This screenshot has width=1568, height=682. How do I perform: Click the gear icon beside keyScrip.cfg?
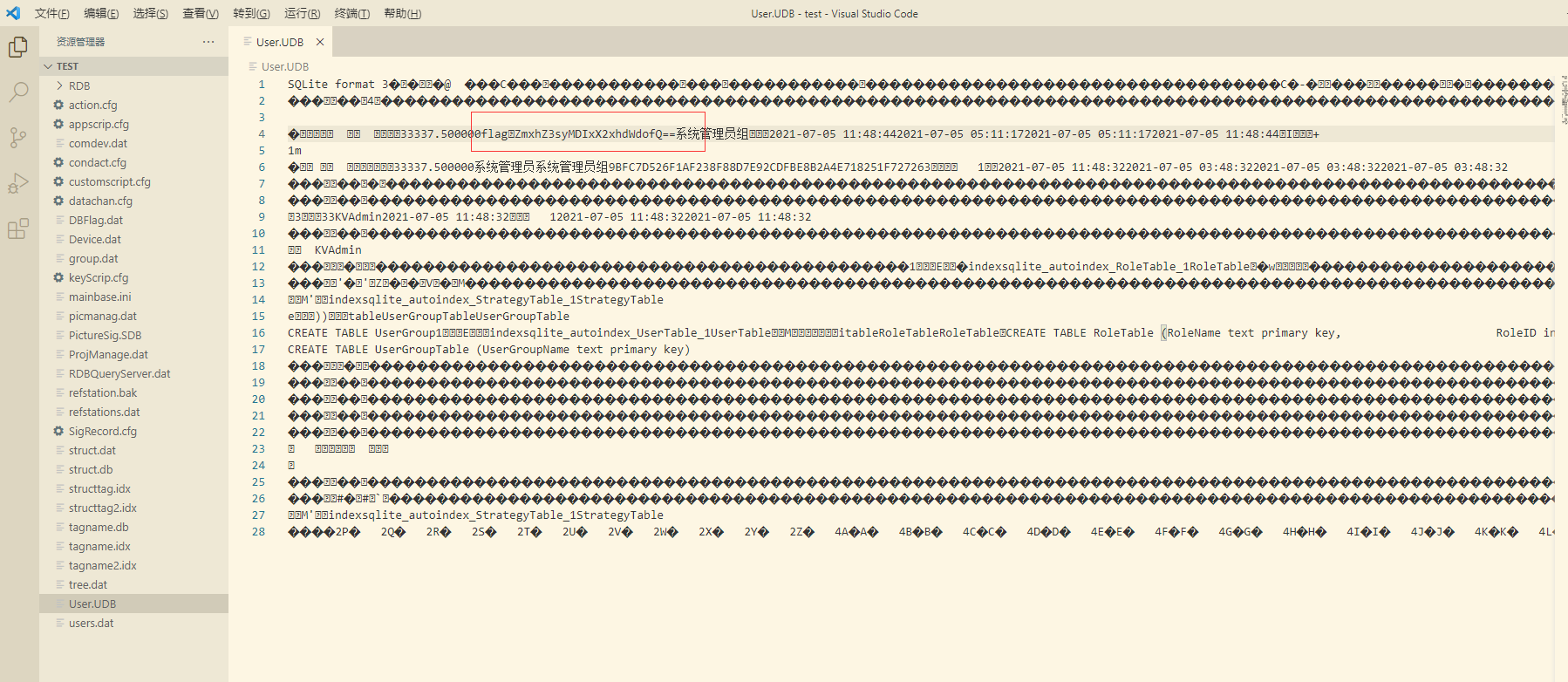point(58,277)
